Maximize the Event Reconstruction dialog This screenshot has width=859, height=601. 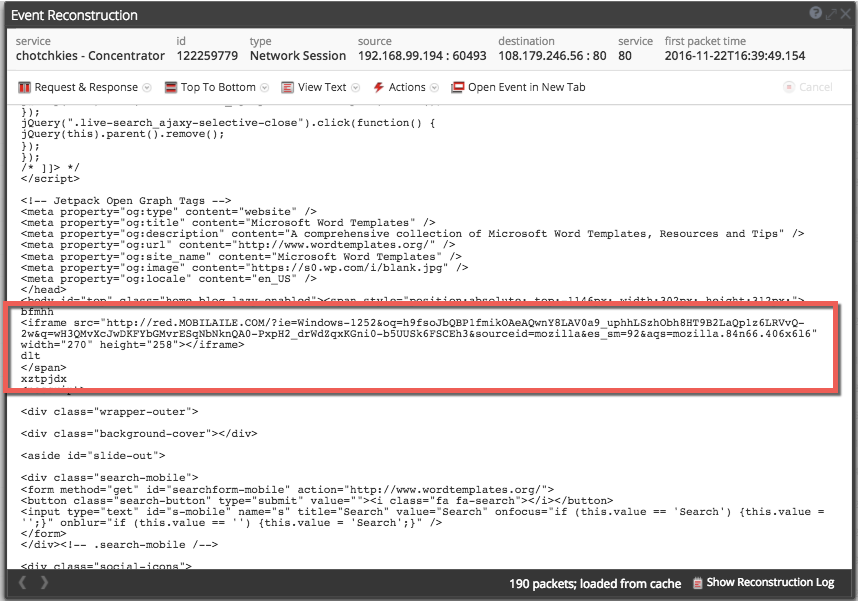pos(831,14)
